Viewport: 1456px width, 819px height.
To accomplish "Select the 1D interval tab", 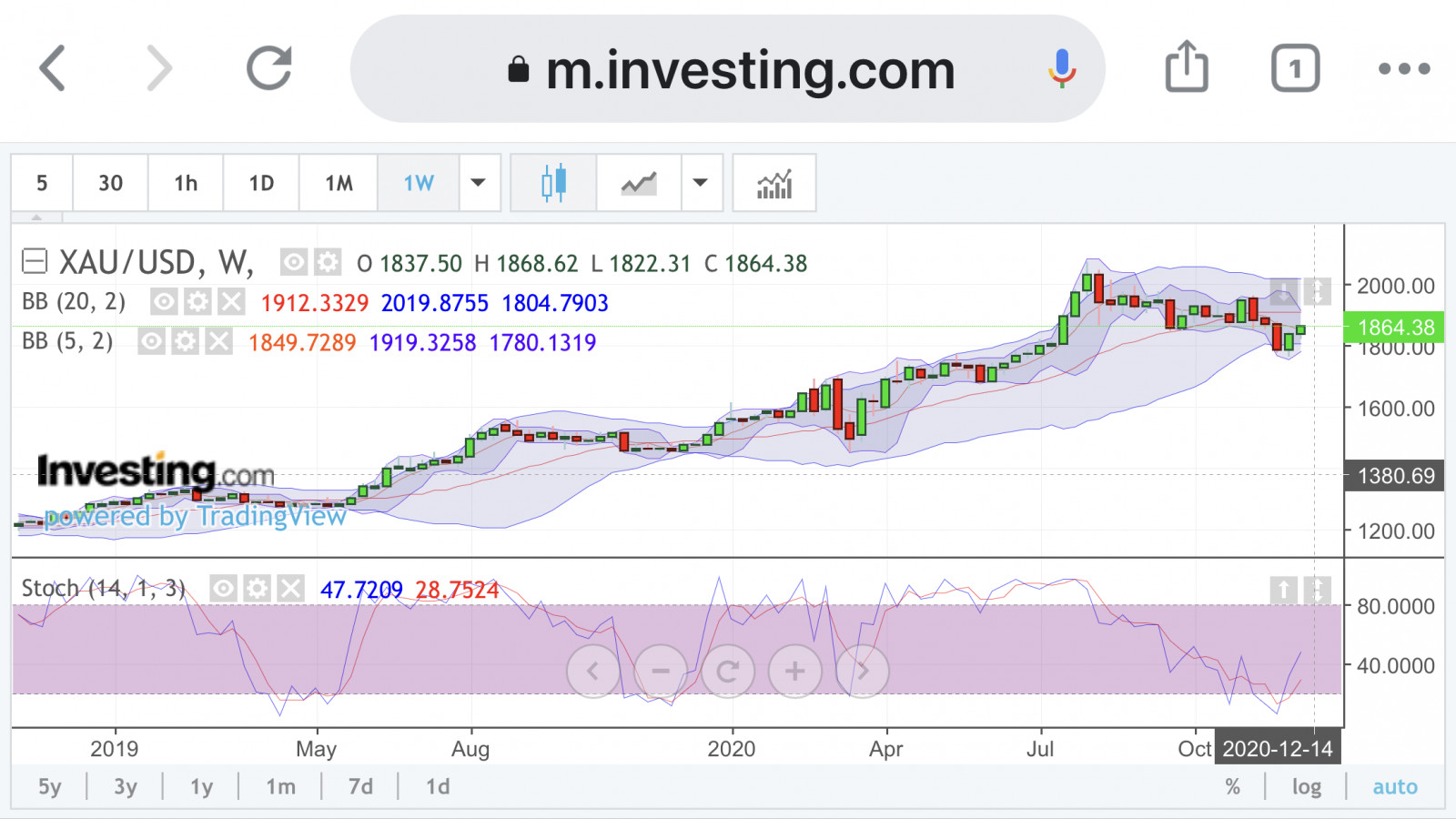I will (261, 183).
